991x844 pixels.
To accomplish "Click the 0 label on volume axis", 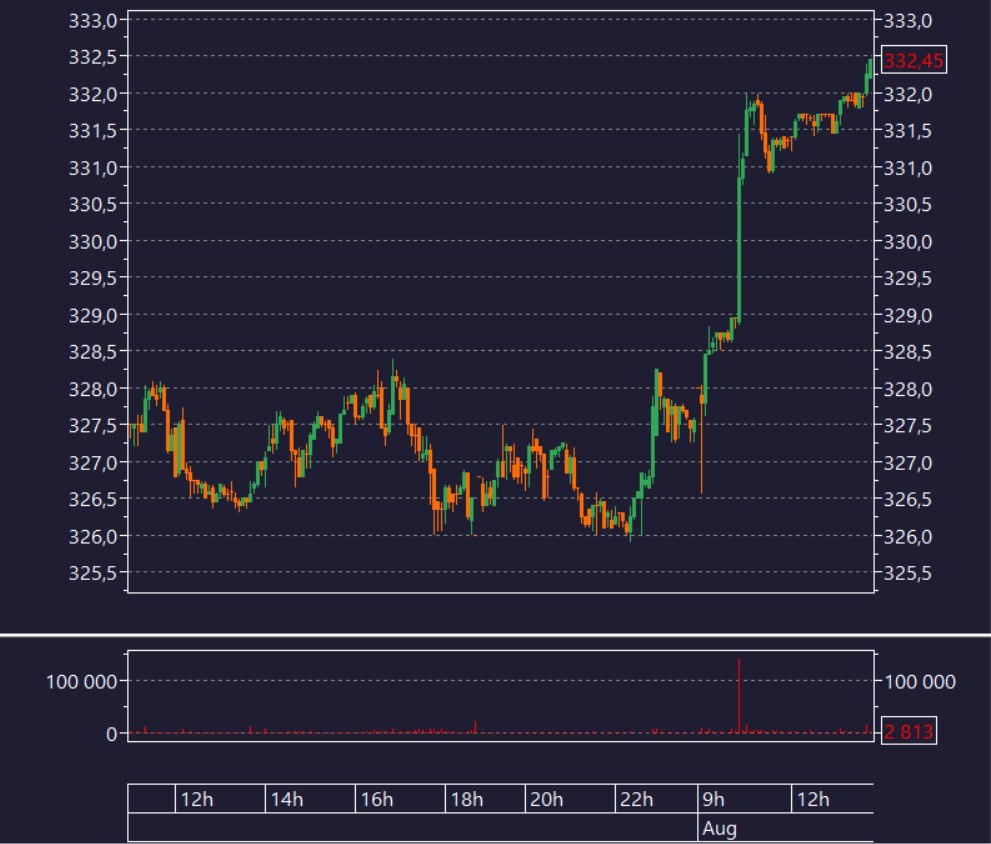I will 111,734.
